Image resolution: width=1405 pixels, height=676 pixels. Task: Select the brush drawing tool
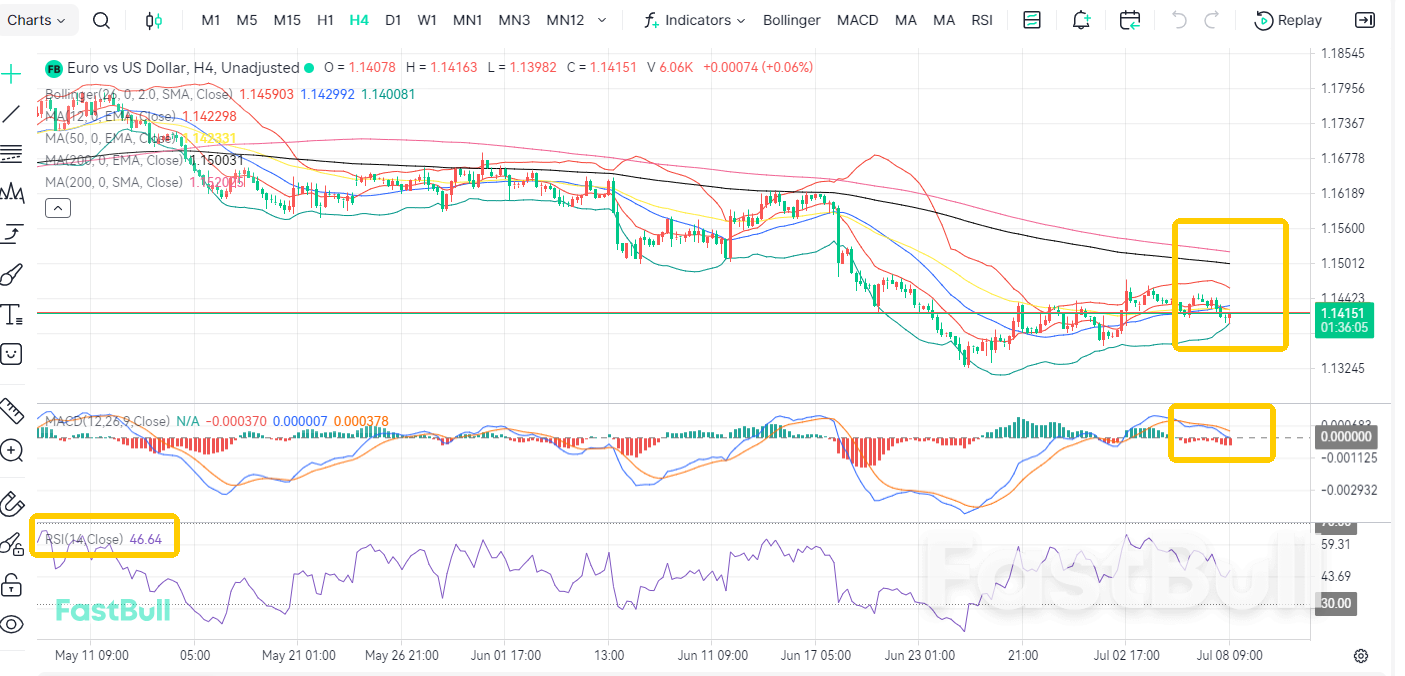[x=12, y=275]
